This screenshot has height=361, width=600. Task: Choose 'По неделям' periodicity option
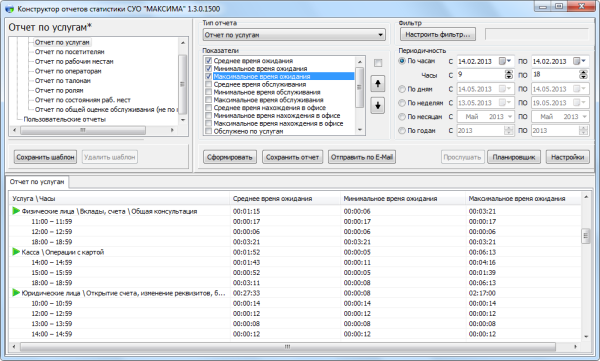402,103
